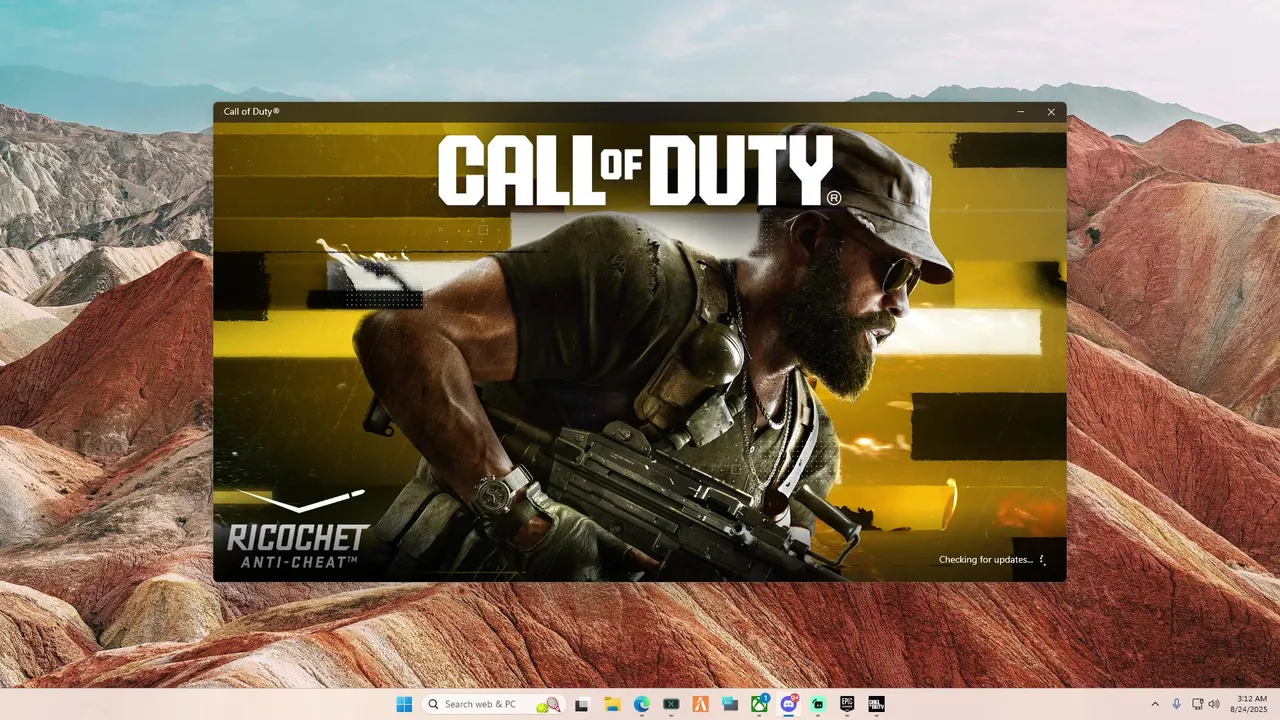Open the green robot-face taskbar app
The width and height of the screenshot is (1280, 720).
[818, 704]
